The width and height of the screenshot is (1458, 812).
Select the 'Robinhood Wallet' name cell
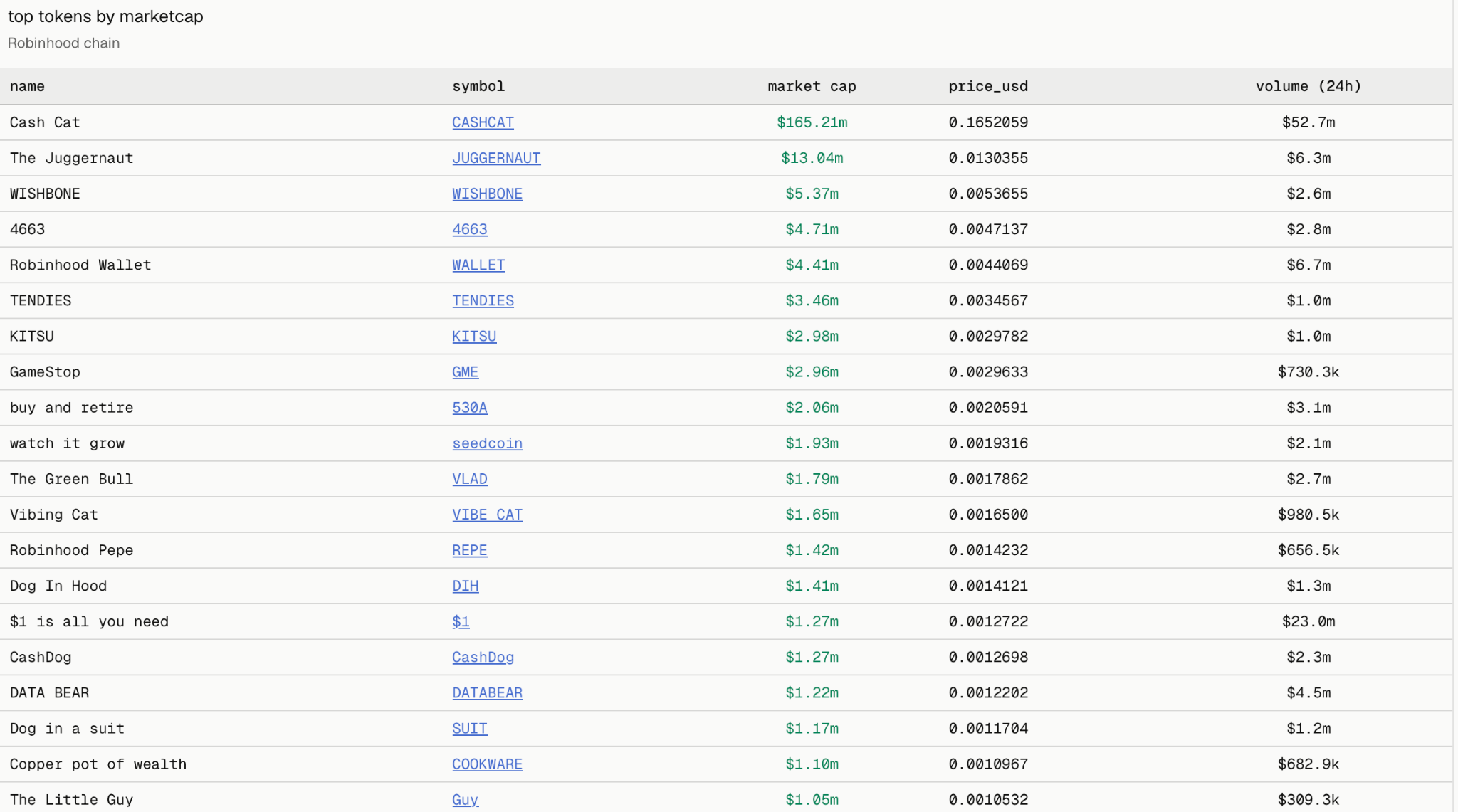pos(80,265)
